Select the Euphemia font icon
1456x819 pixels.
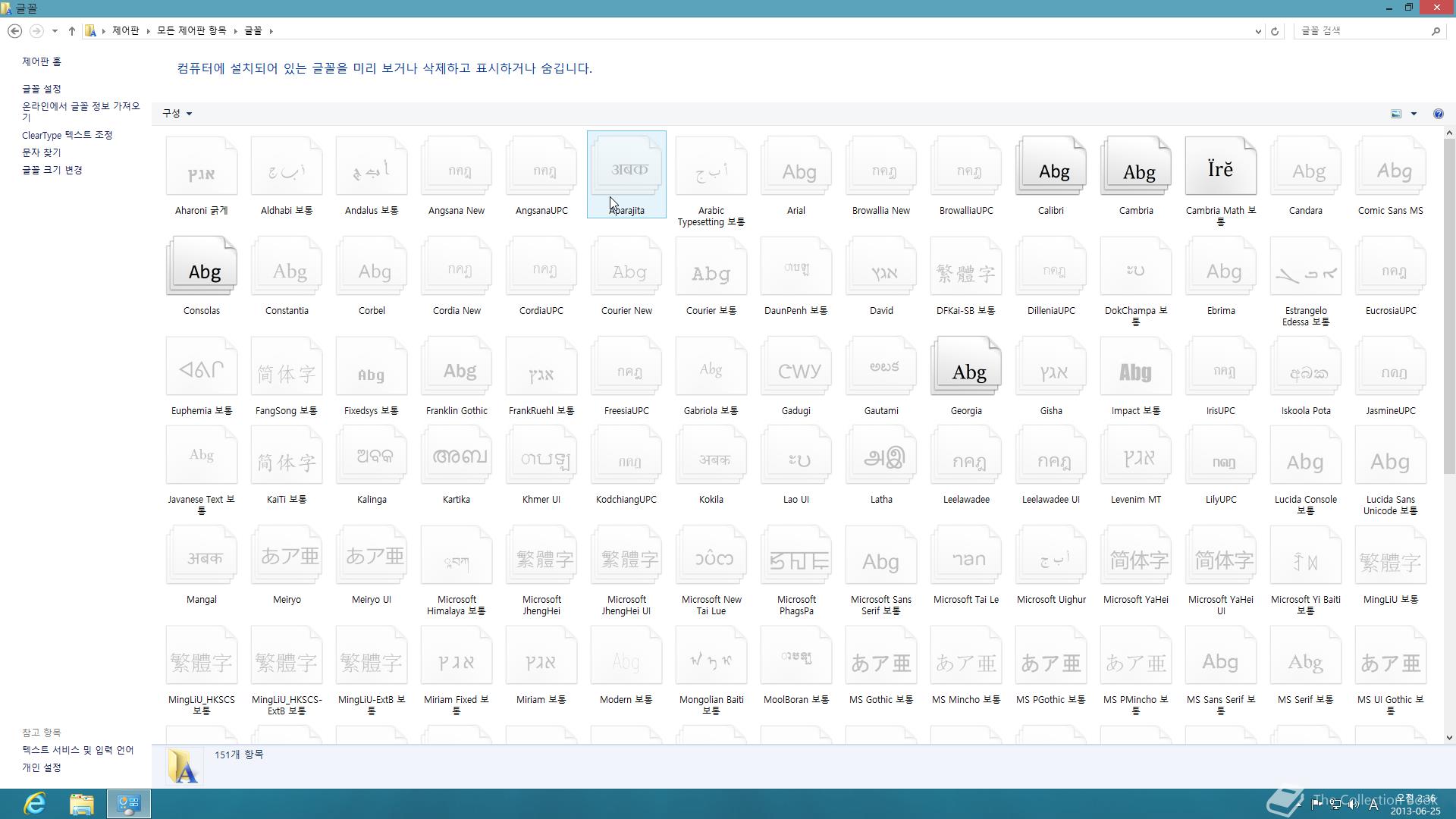(x=201, y=366)
